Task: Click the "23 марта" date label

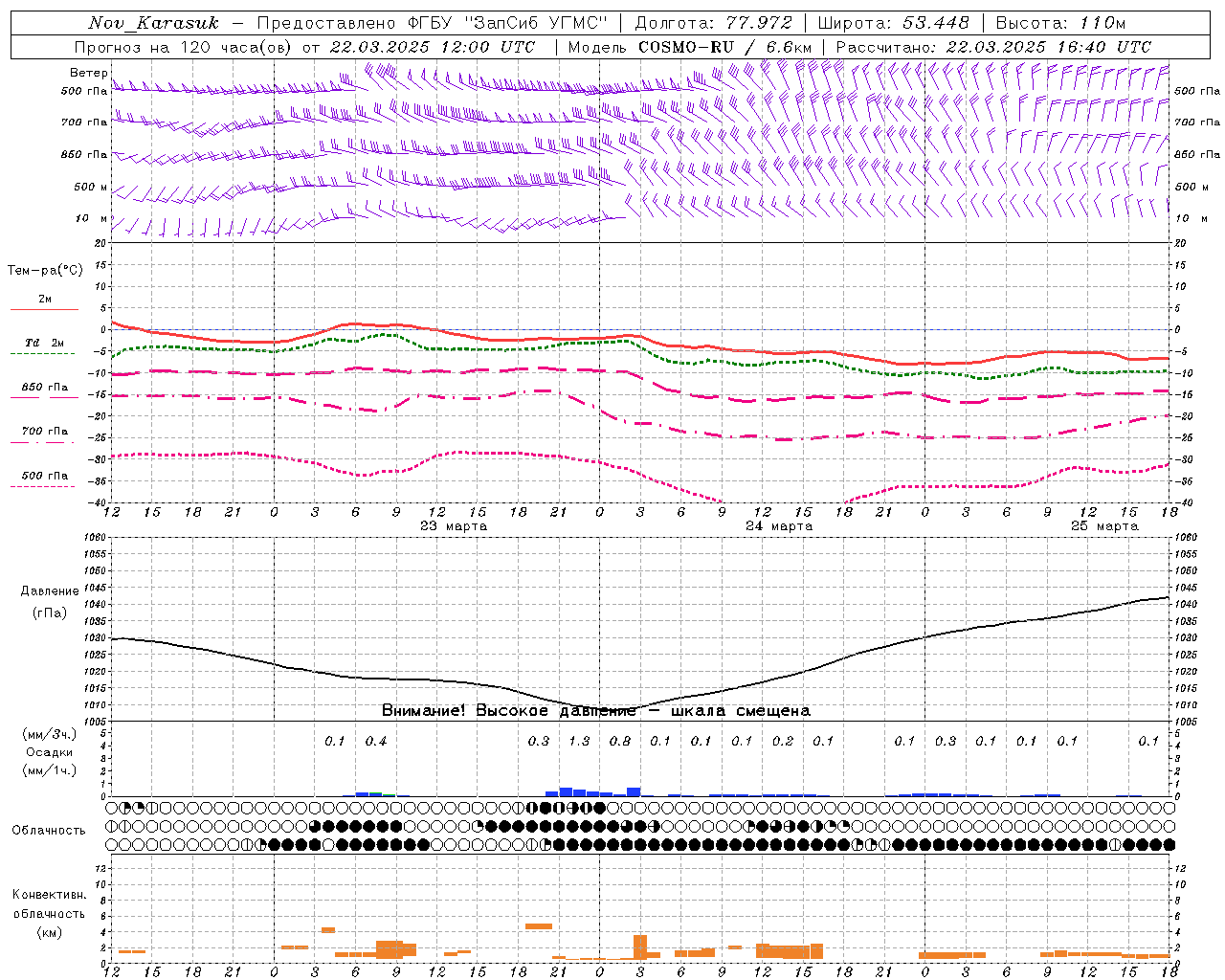Action: pyautogui.click(x=454, y=526)
